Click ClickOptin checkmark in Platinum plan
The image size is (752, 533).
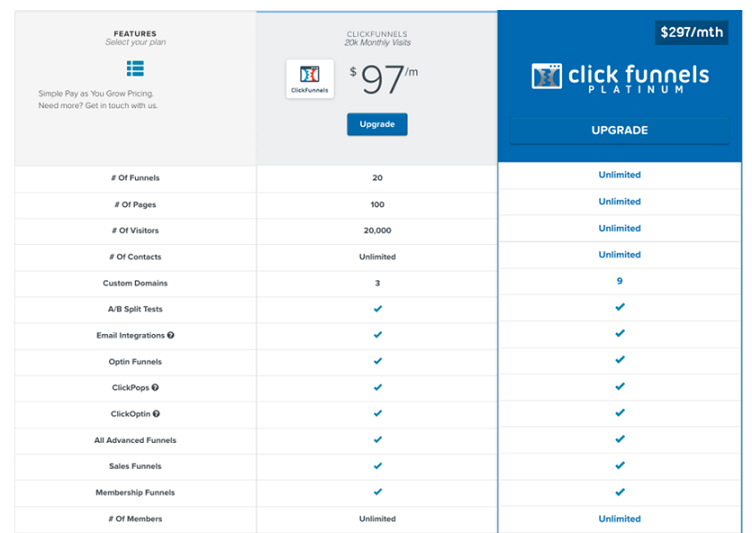[x=620, y=413]
